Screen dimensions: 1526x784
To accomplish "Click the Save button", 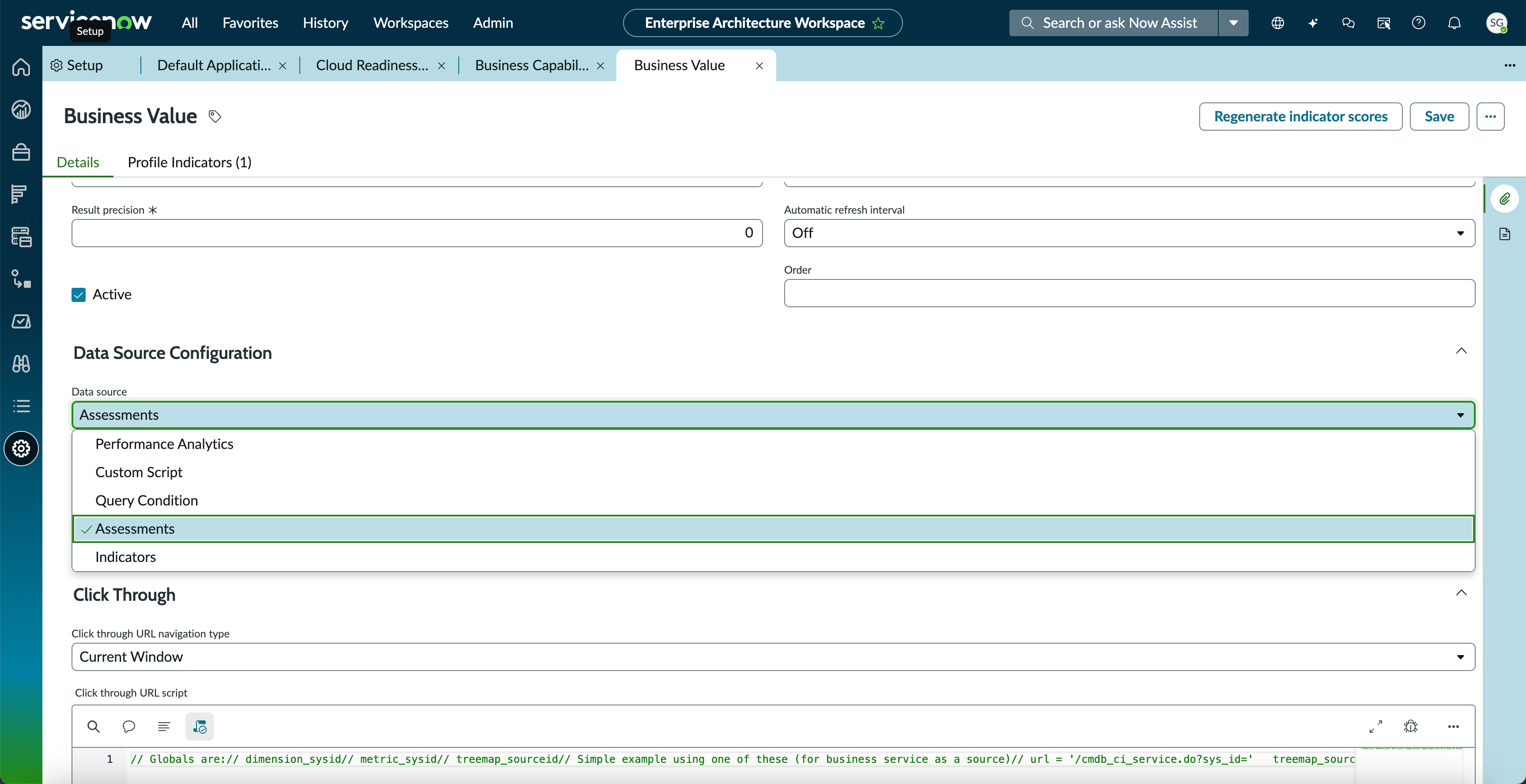I will 1439,117.
